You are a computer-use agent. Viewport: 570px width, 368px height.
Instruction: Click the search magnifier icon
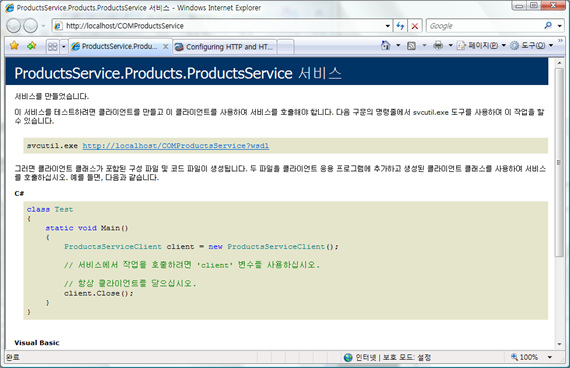548,25
